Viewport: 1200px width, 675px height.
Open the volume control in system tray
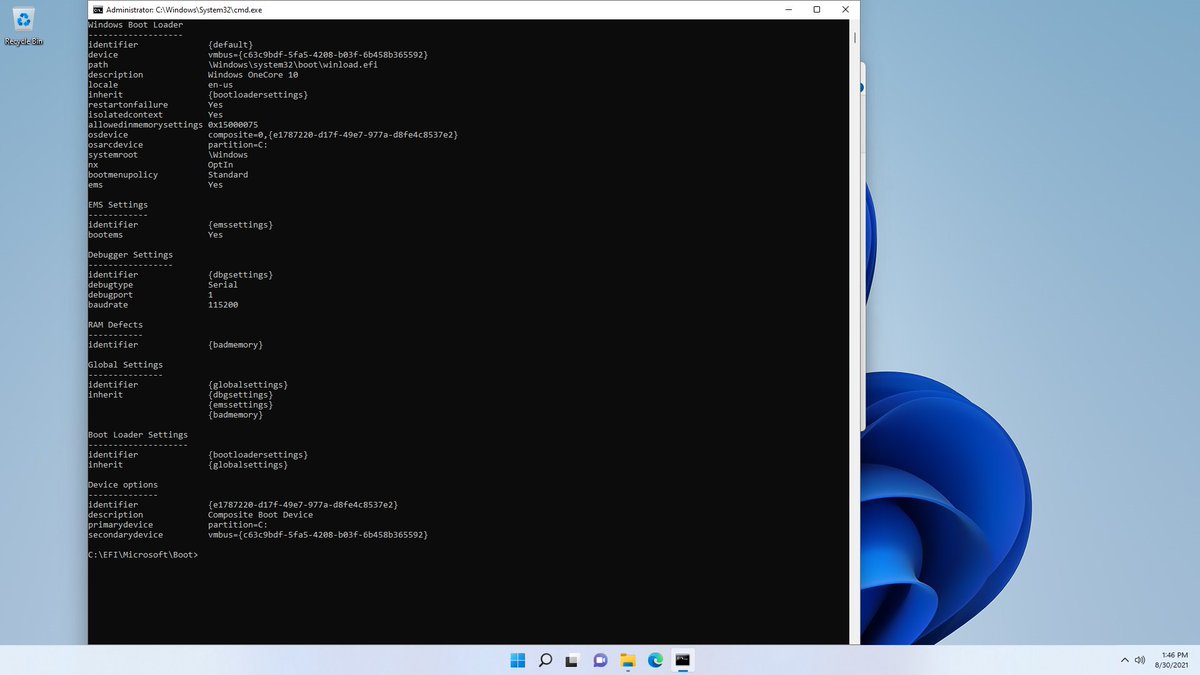point(1140,660)
